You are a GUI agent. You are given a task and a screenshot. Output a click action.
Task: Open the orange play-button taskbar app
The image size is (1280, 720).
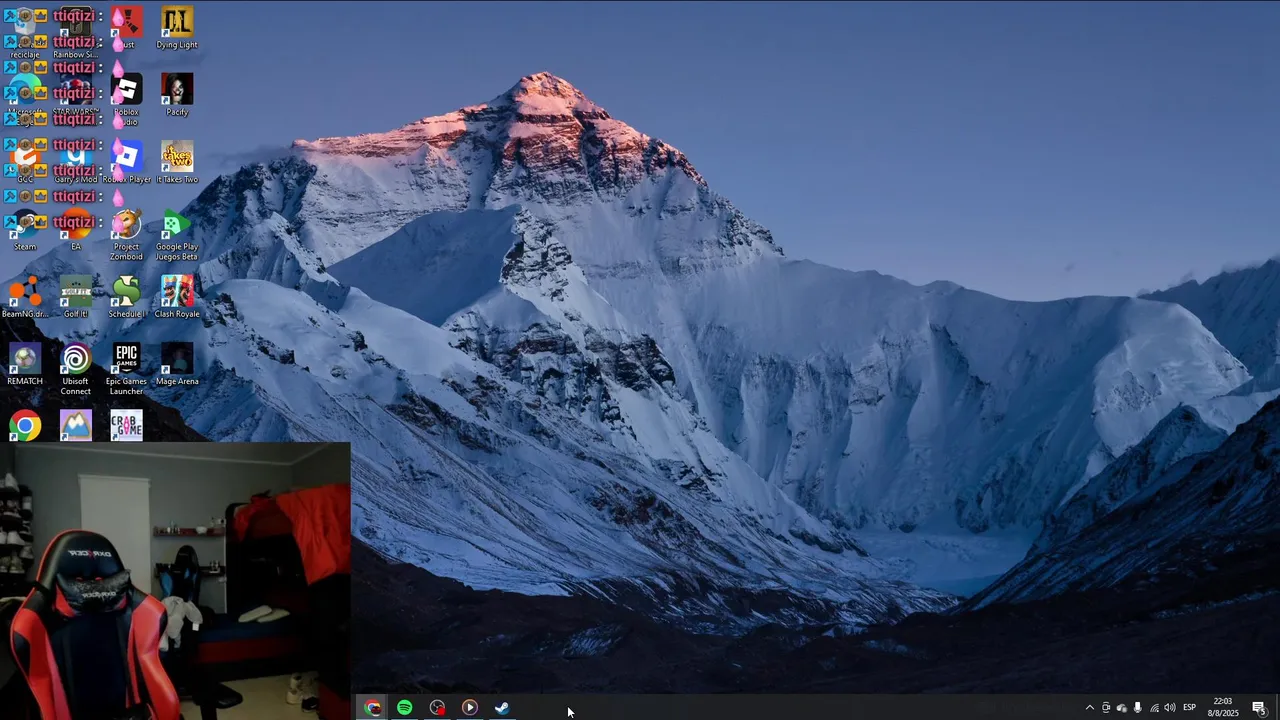469,707
